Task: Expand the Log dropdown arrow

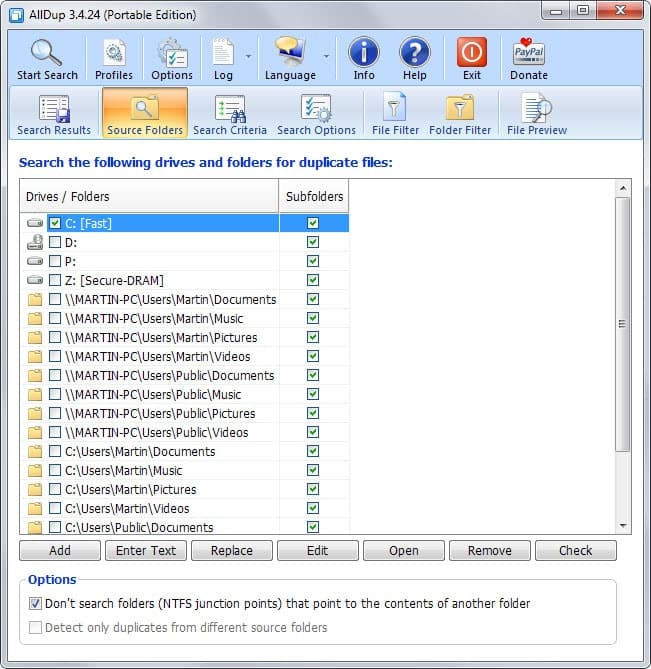Action: (248, 56)
